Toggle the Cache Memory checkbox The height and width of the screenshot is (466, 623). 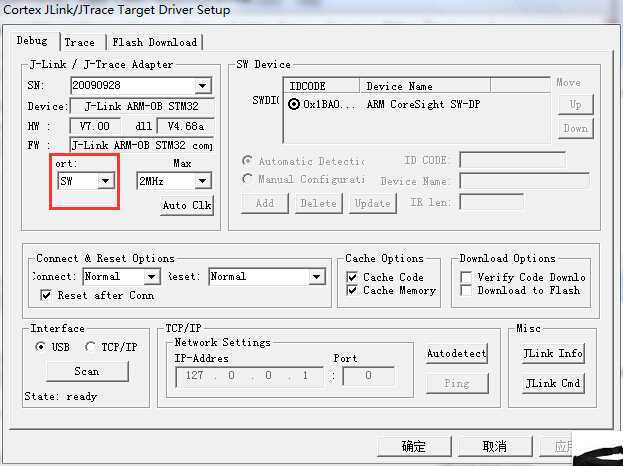click(x=352, y=290)
